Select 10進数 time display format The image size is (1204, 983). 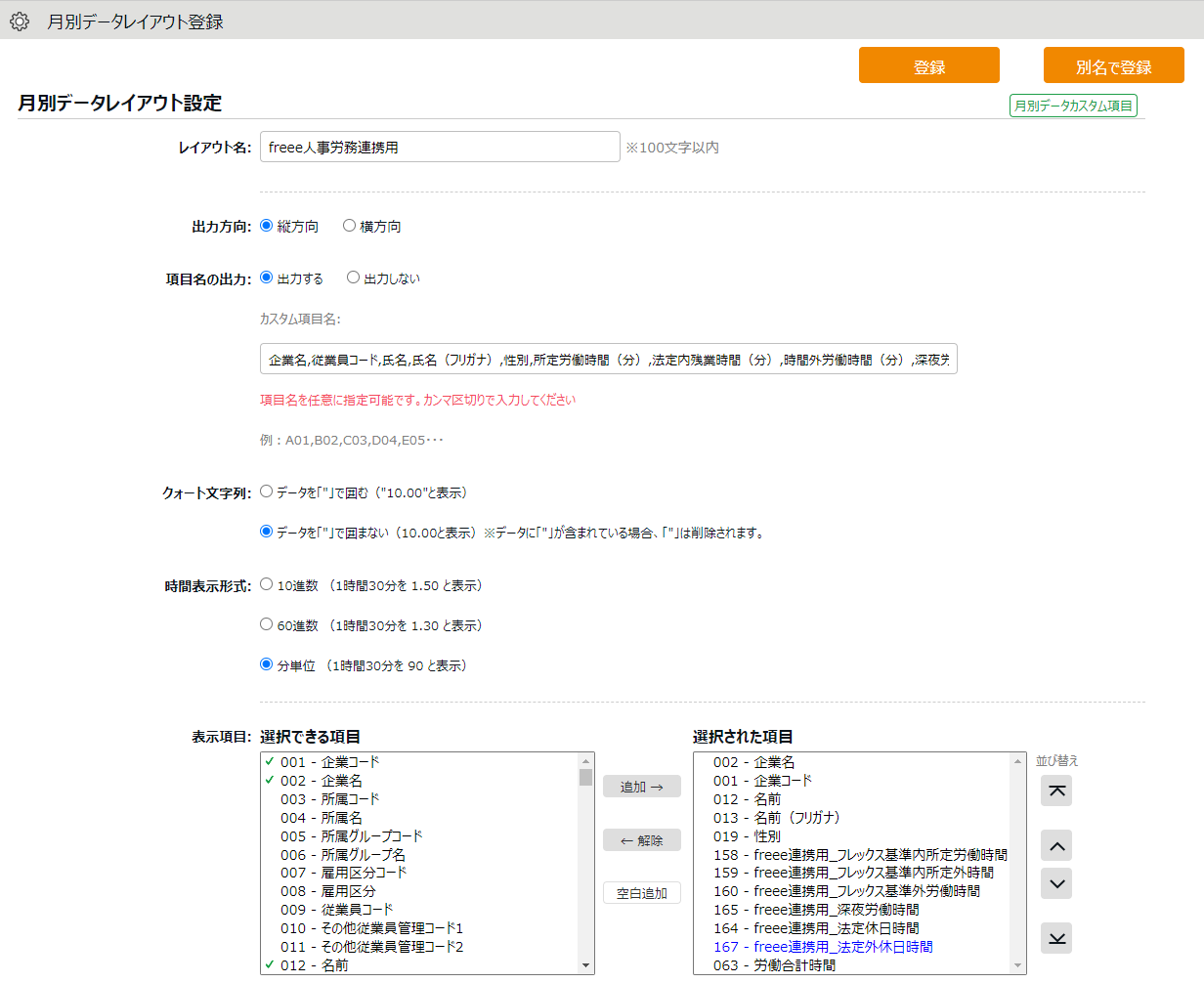[266, 584]
